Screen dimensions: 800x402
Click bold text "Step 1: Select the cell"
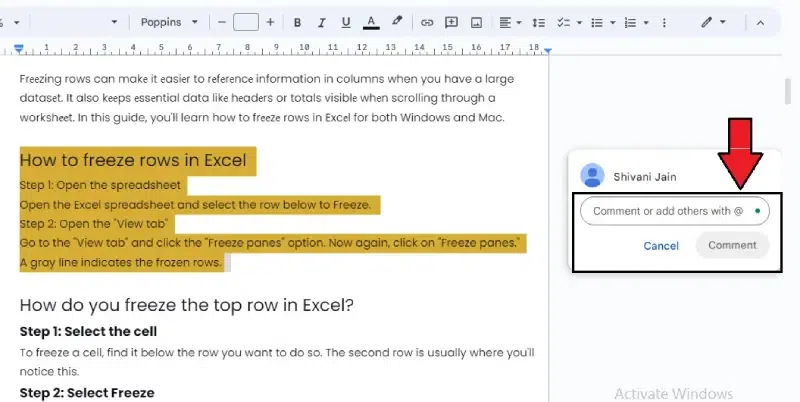click(88, 332)
